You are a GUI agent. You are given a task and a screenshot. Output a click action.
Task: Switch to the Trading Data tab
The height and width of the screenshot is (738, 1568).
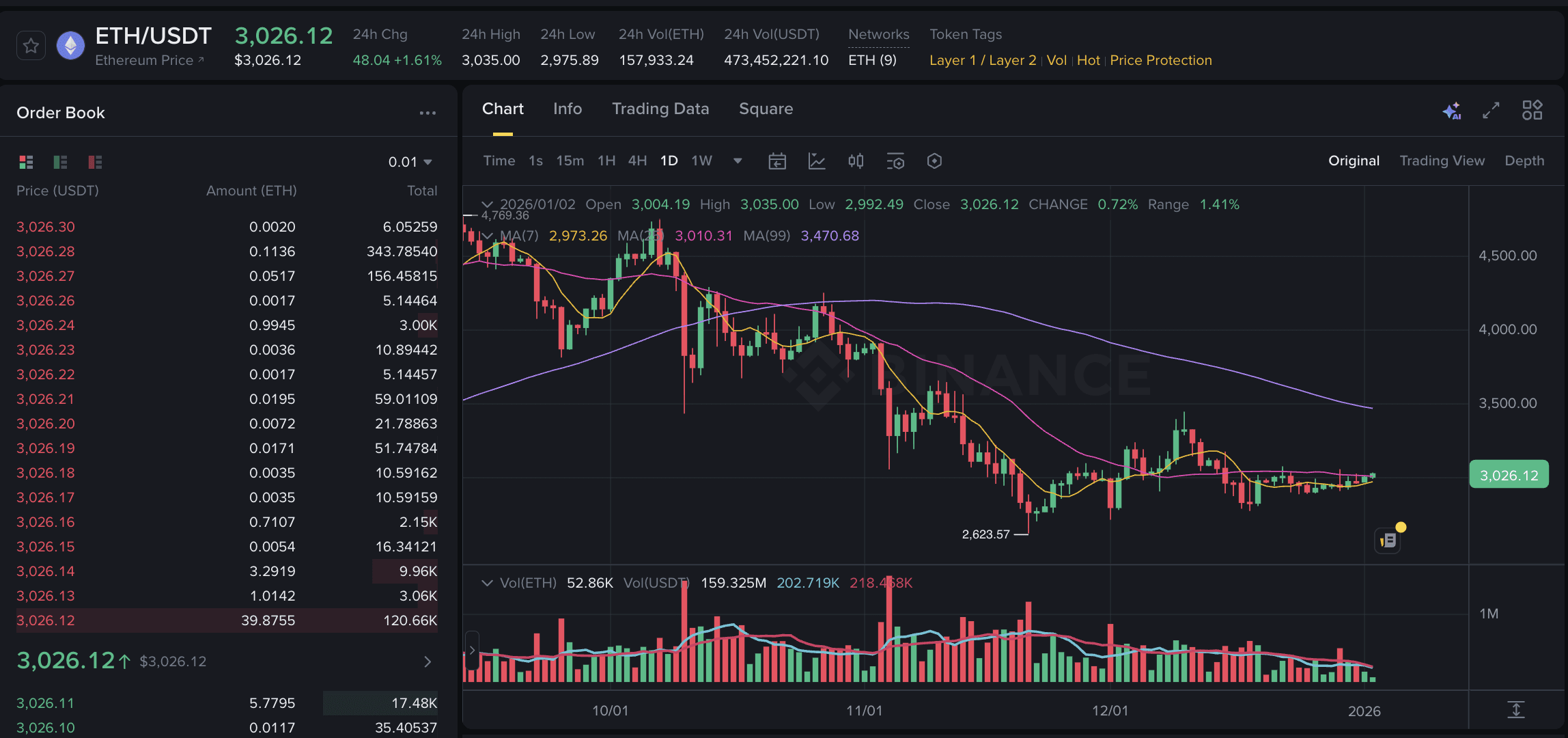[660, 109]
